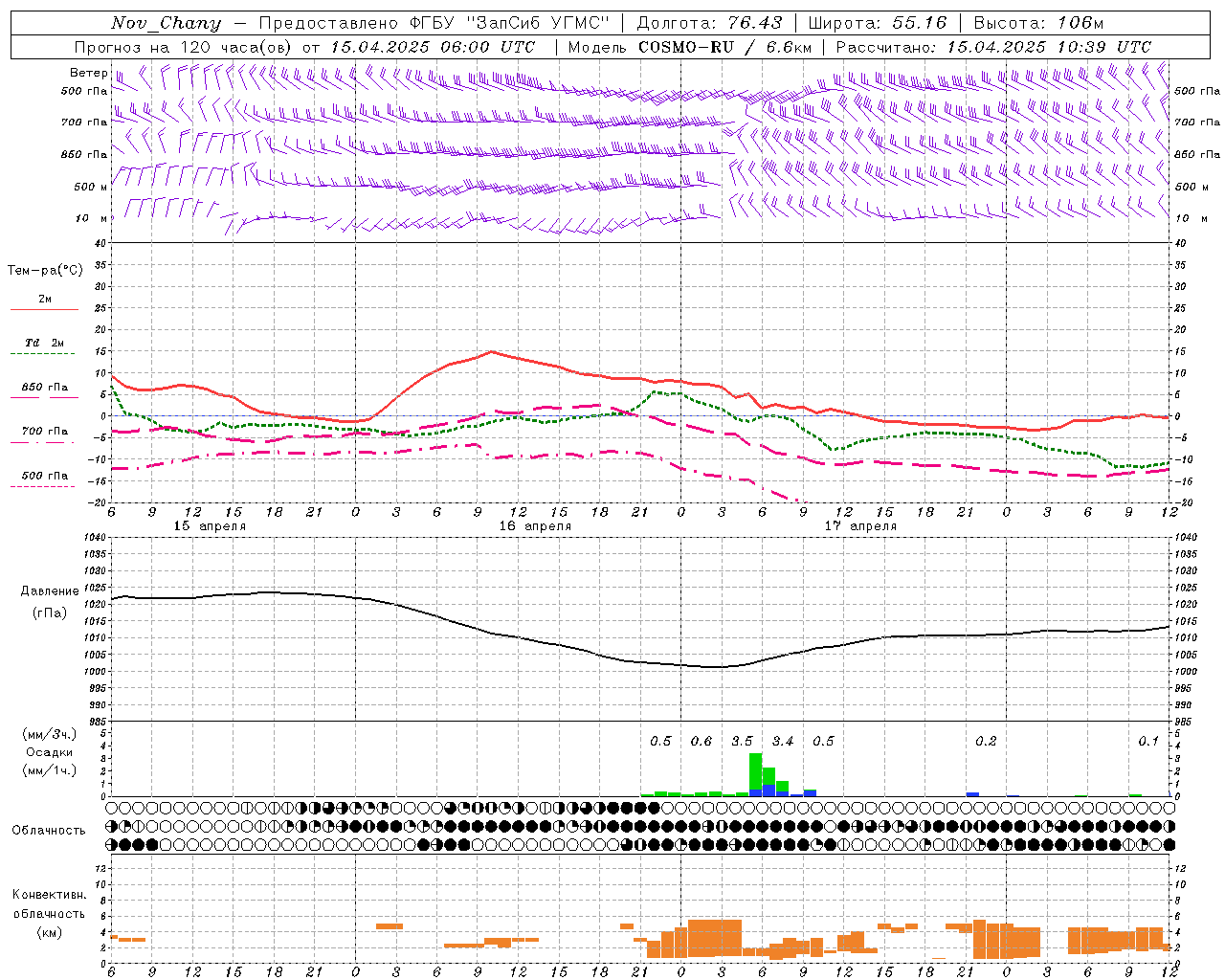Click the peak of the red temperature curve
Image resolution: width=1225 pixels, height=980 pixels.
tap(491, 351)
